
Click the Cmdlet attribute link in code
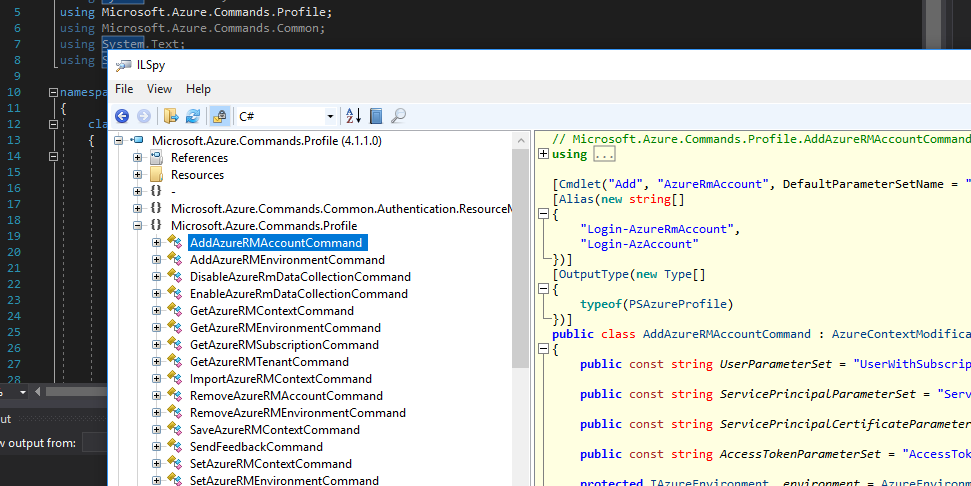pos(578,184)
